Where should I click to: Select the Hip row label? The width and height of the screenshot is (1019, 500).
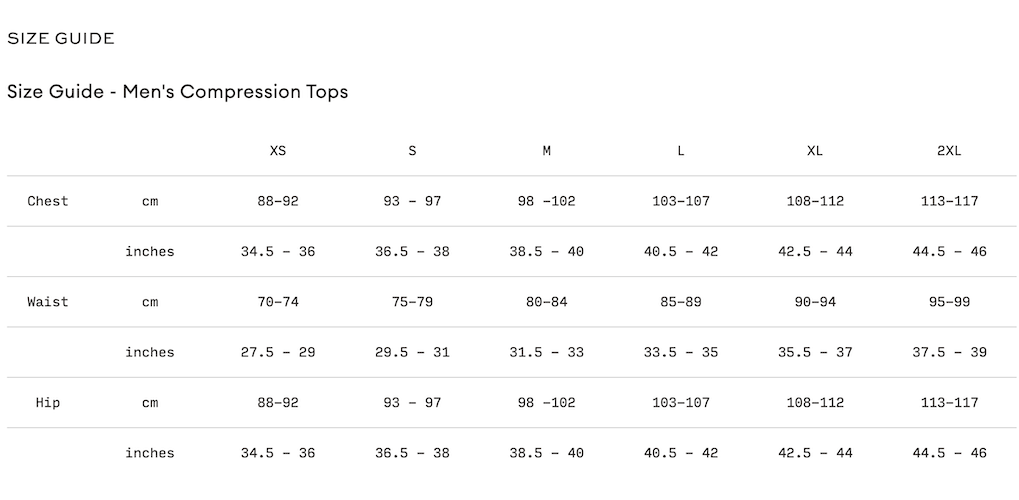coord(47,403)
